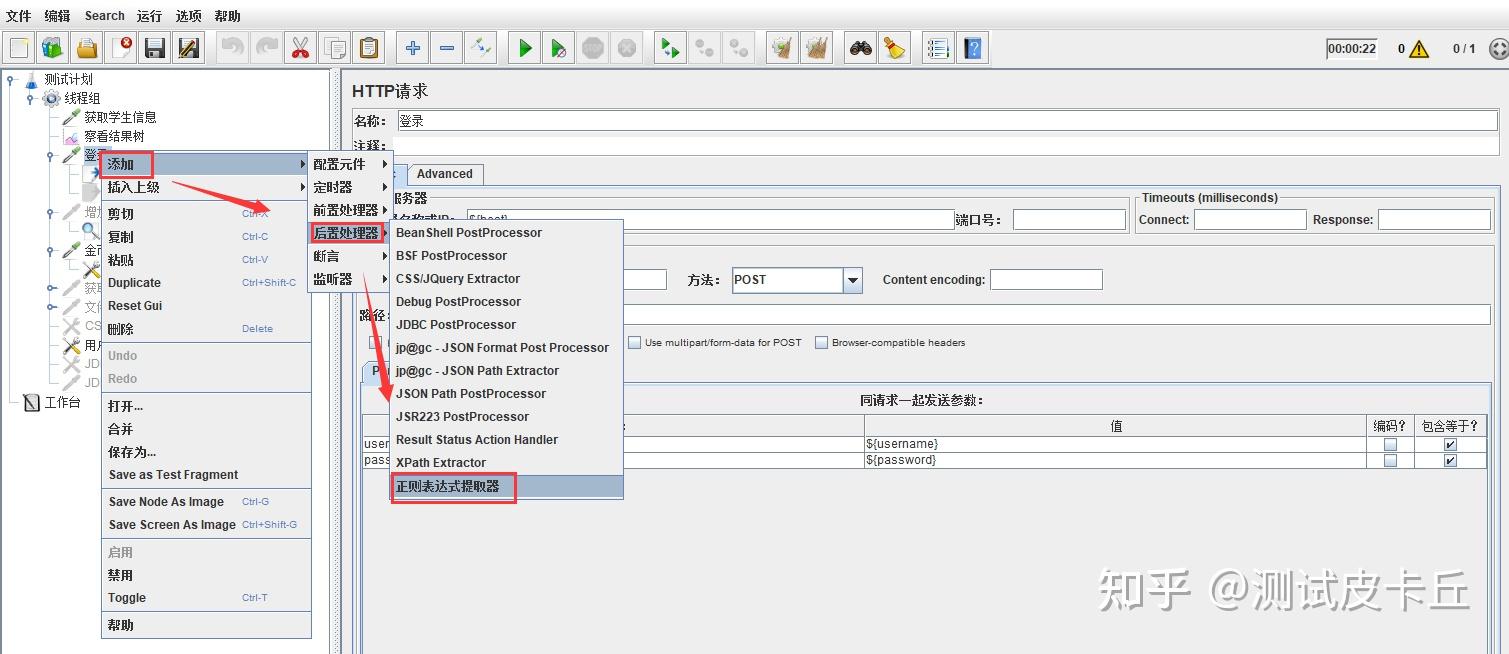Expand the 监听器 submenu

point(350,279)
